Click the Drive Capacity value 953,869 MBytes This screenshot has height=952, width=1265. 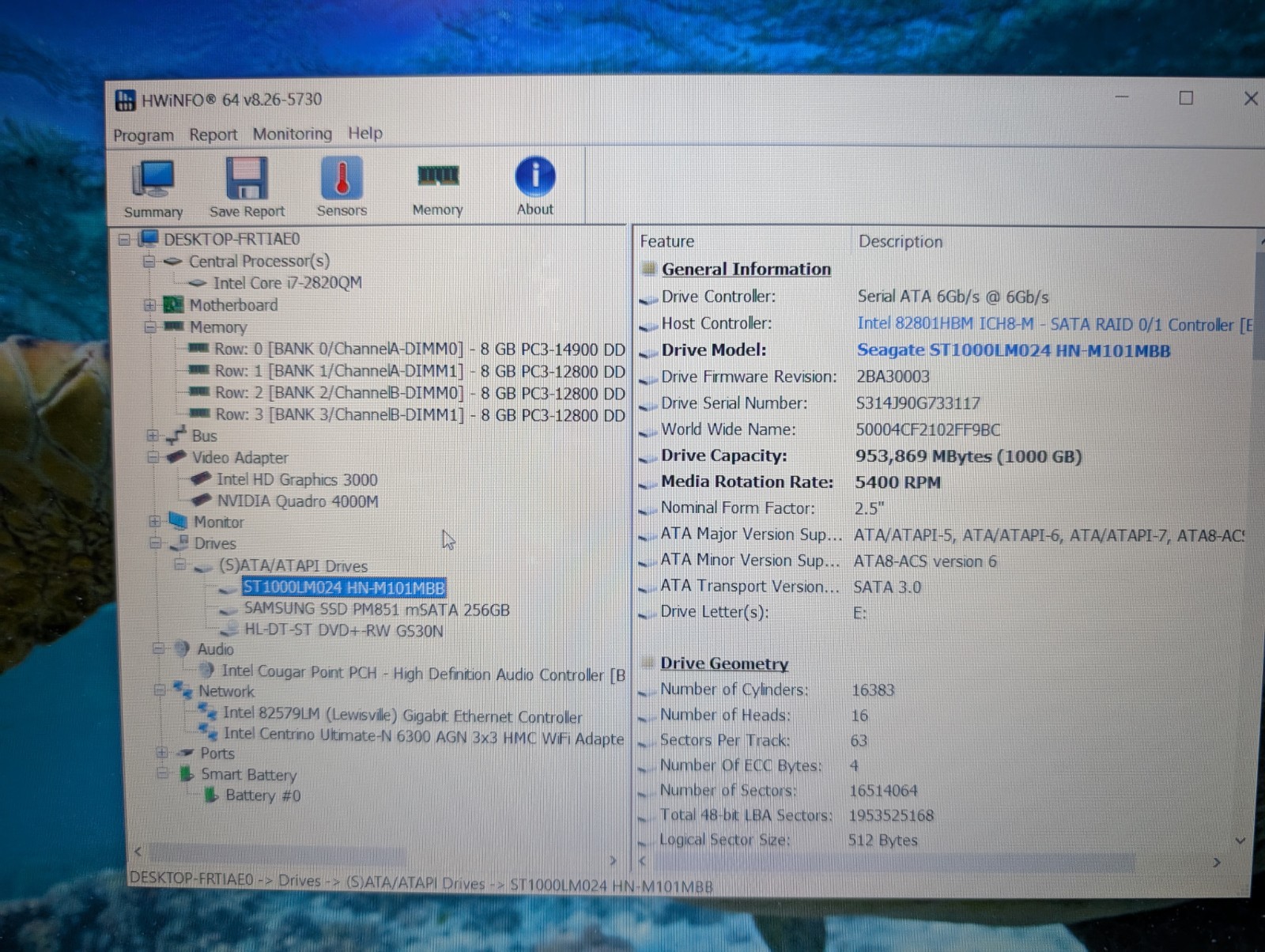969,456
